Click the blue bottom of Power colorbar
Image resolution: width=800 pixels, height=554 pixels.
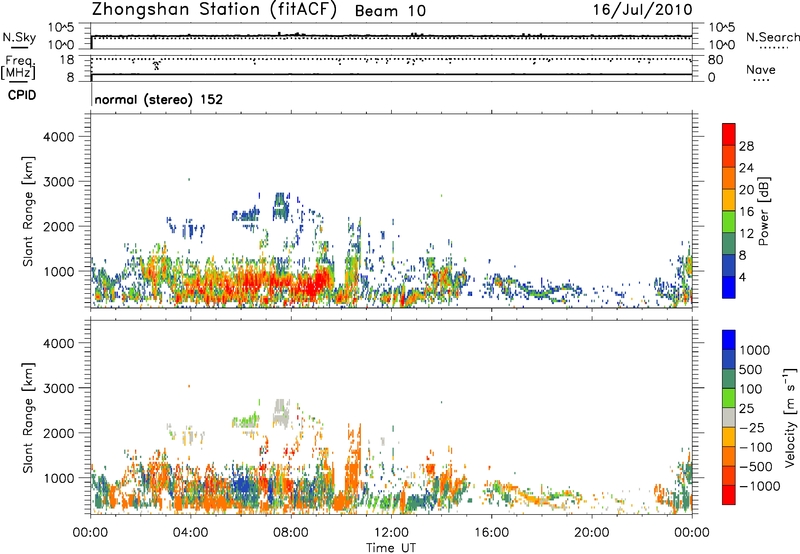coord(729,287)
